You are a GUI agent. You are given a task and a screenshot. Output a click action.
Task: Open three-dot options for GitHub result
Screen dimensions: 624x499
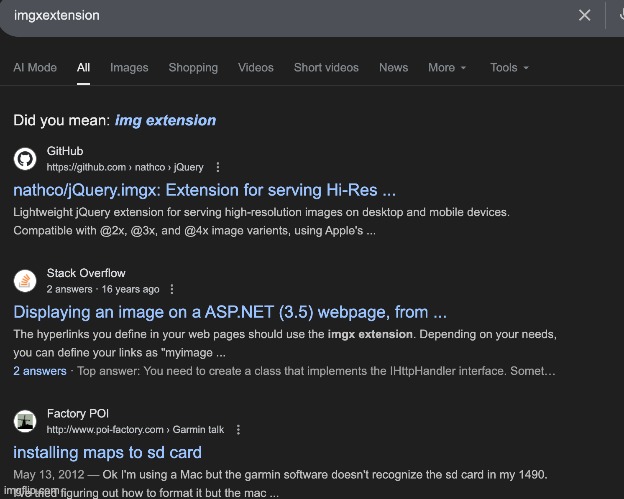[218, 167]
